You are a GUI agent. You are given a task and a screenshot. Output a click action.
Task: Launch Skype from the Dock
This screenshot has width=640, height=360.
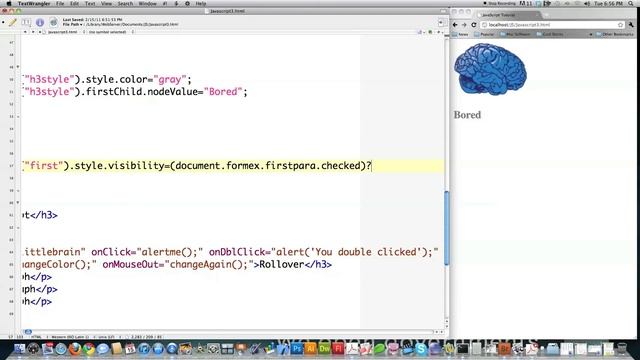pyautogui.click(x=421, y=349)
